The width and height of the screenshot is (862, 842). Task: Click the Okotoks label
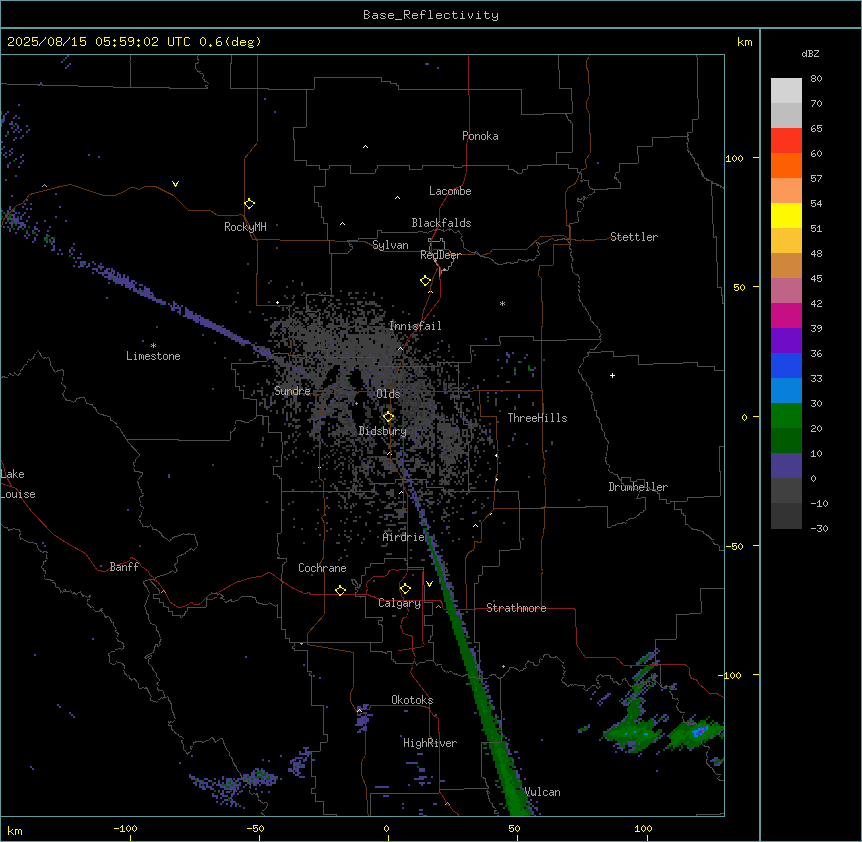pos(412,700)
